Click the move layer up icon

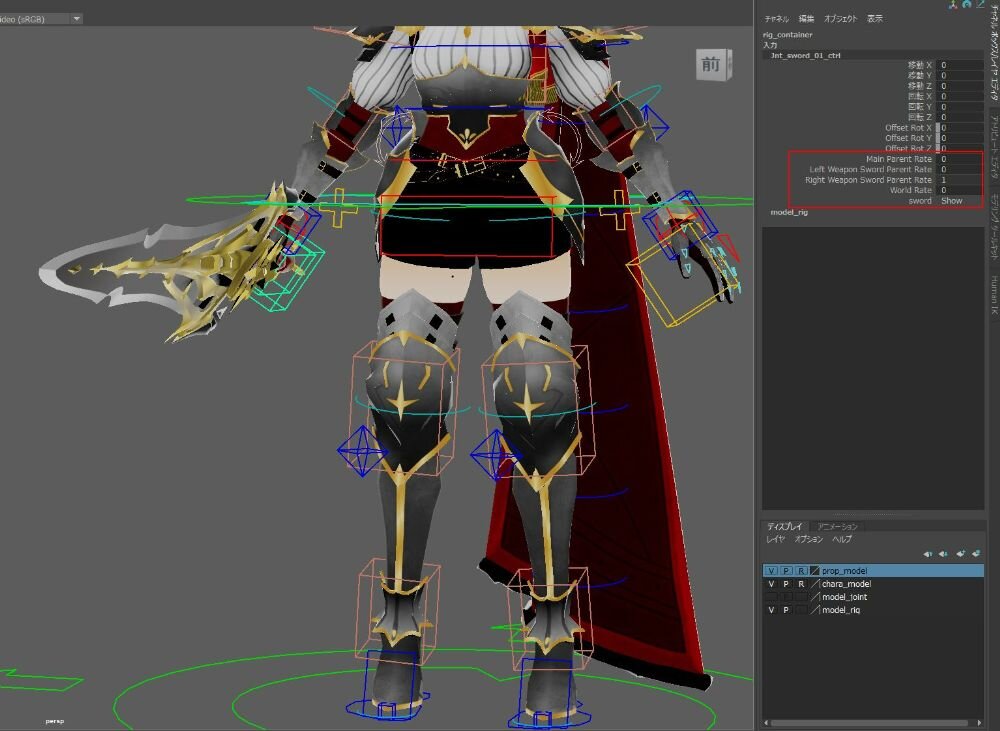(928, 553)
